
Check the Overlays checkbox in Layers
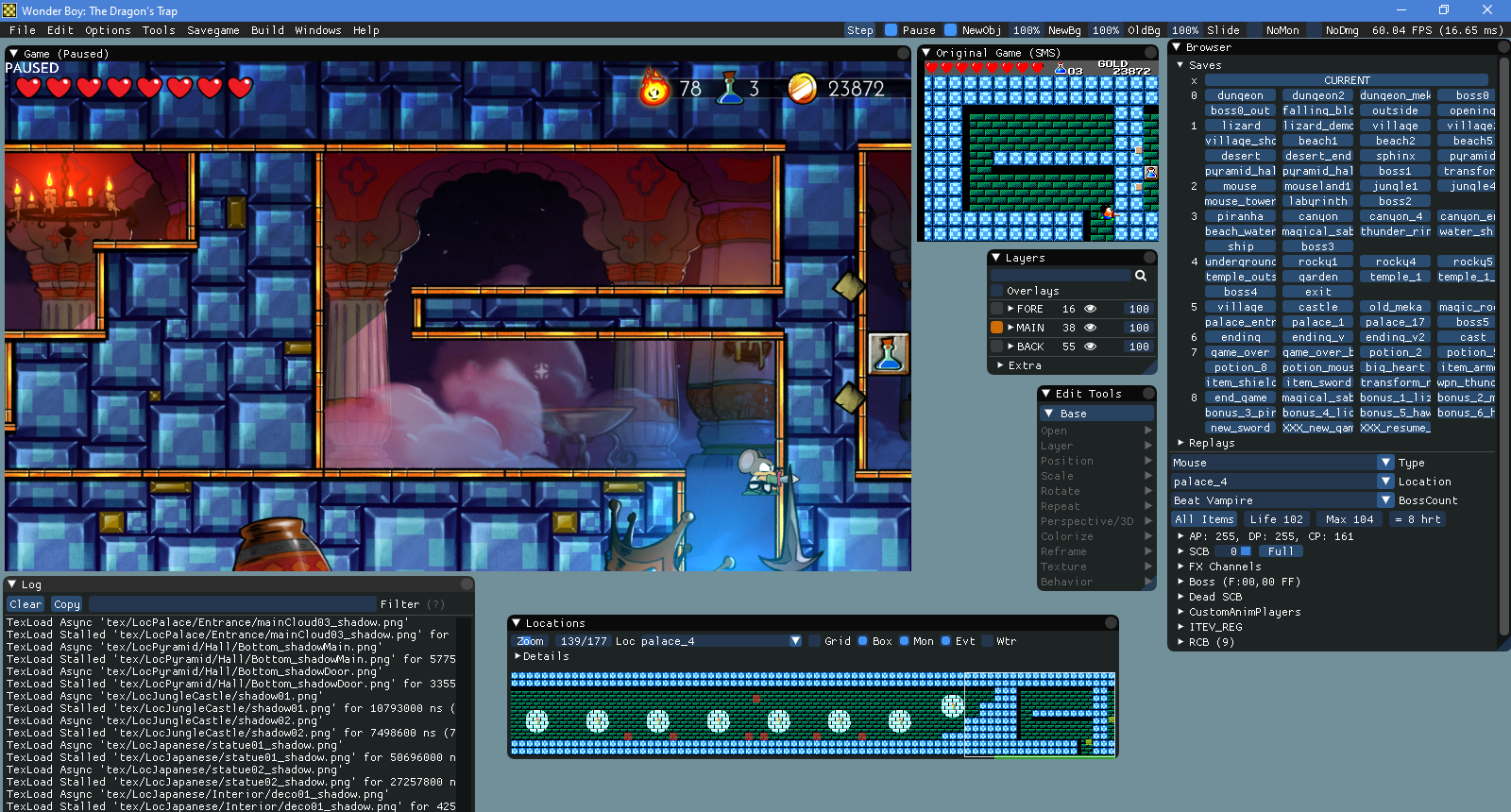pyautogui.click(x=996, y=291)
